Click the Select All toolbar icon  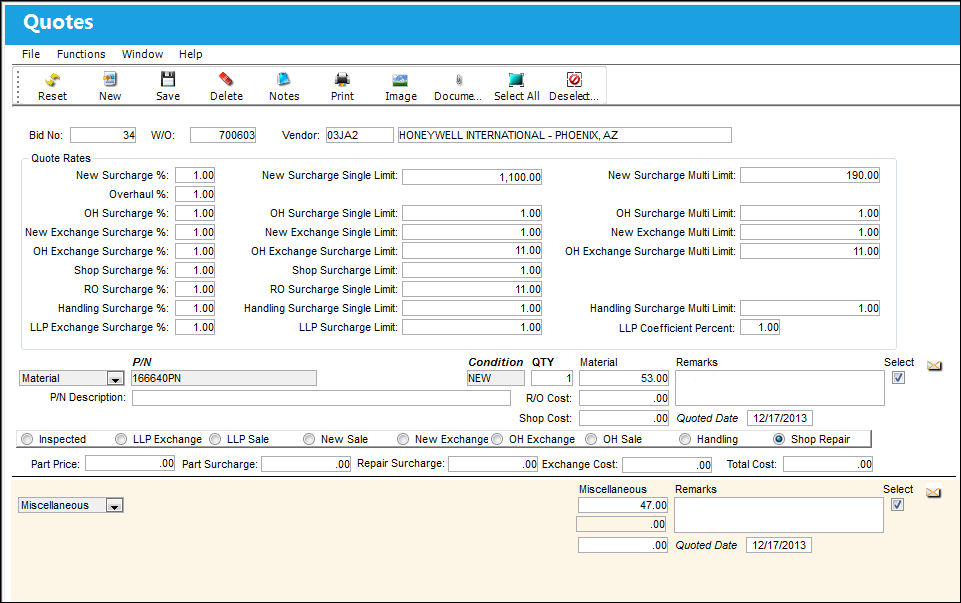(516, 80)
